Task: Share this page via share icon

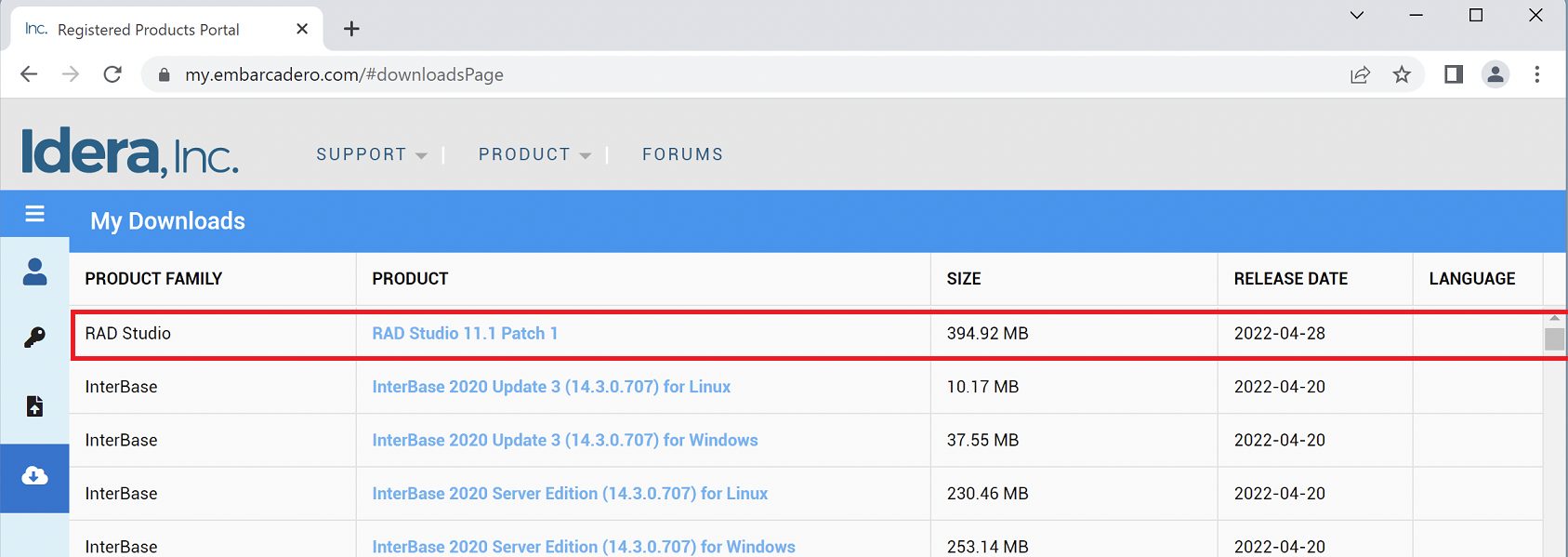Action: 1360,74
